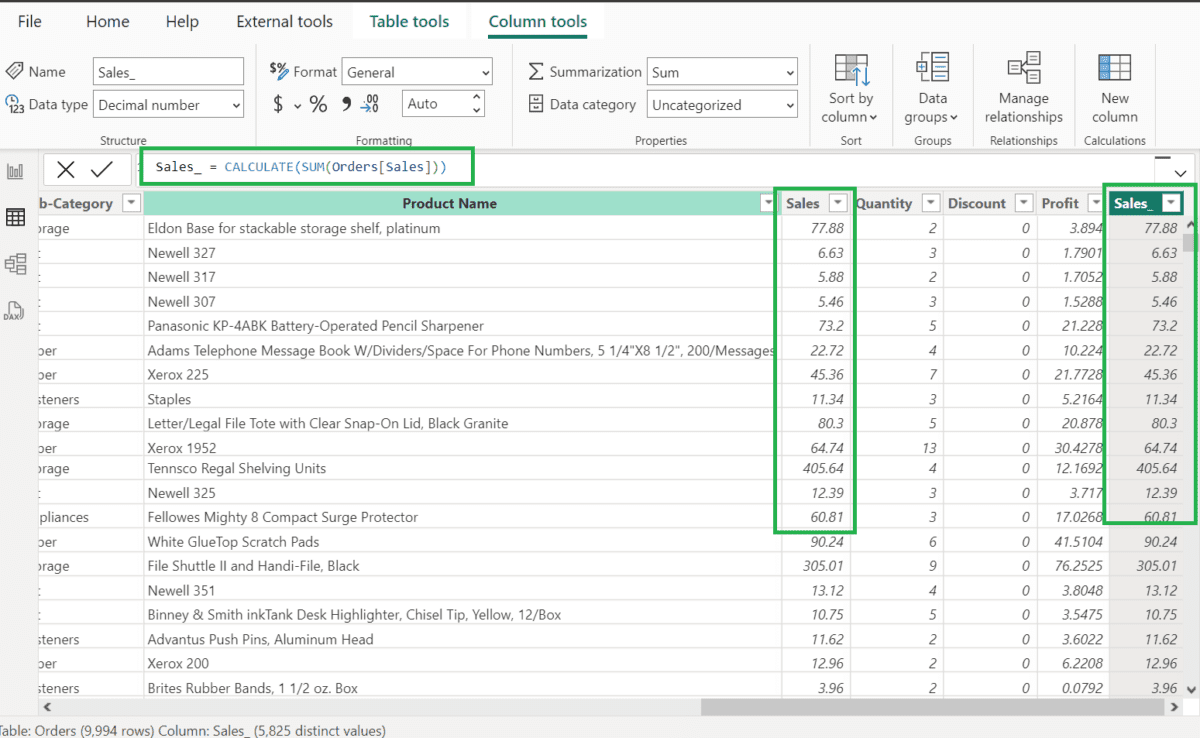The width and height of the screenshot is (1200, 738).
Task: Switch to the Table tools tab
Action: coord(409,21)
